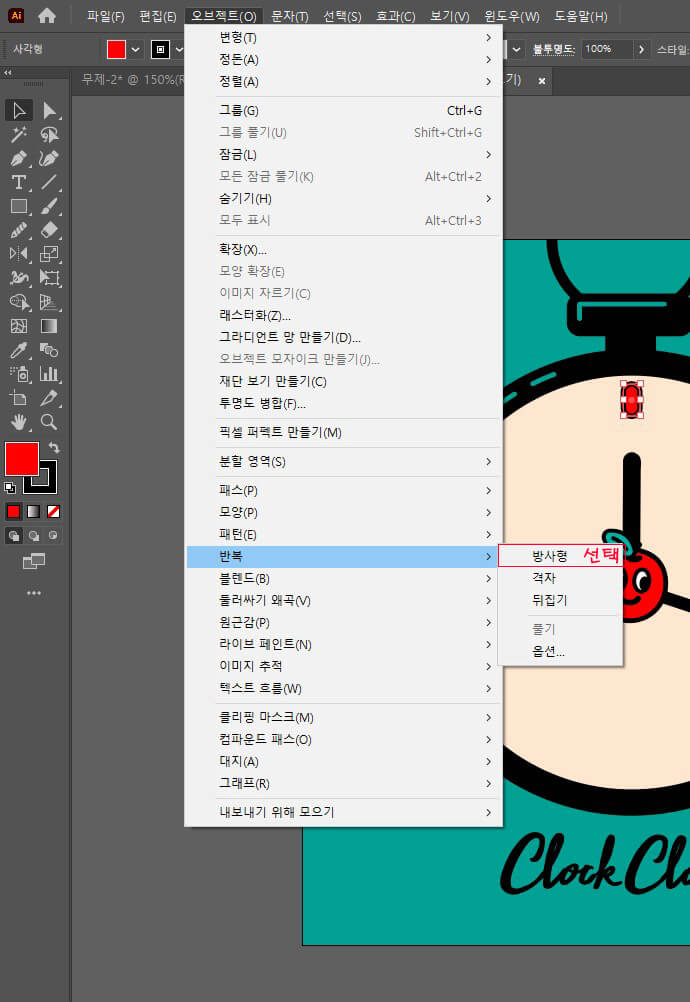
Task: Select the Paintbrush tool
Action: (49, 206)
